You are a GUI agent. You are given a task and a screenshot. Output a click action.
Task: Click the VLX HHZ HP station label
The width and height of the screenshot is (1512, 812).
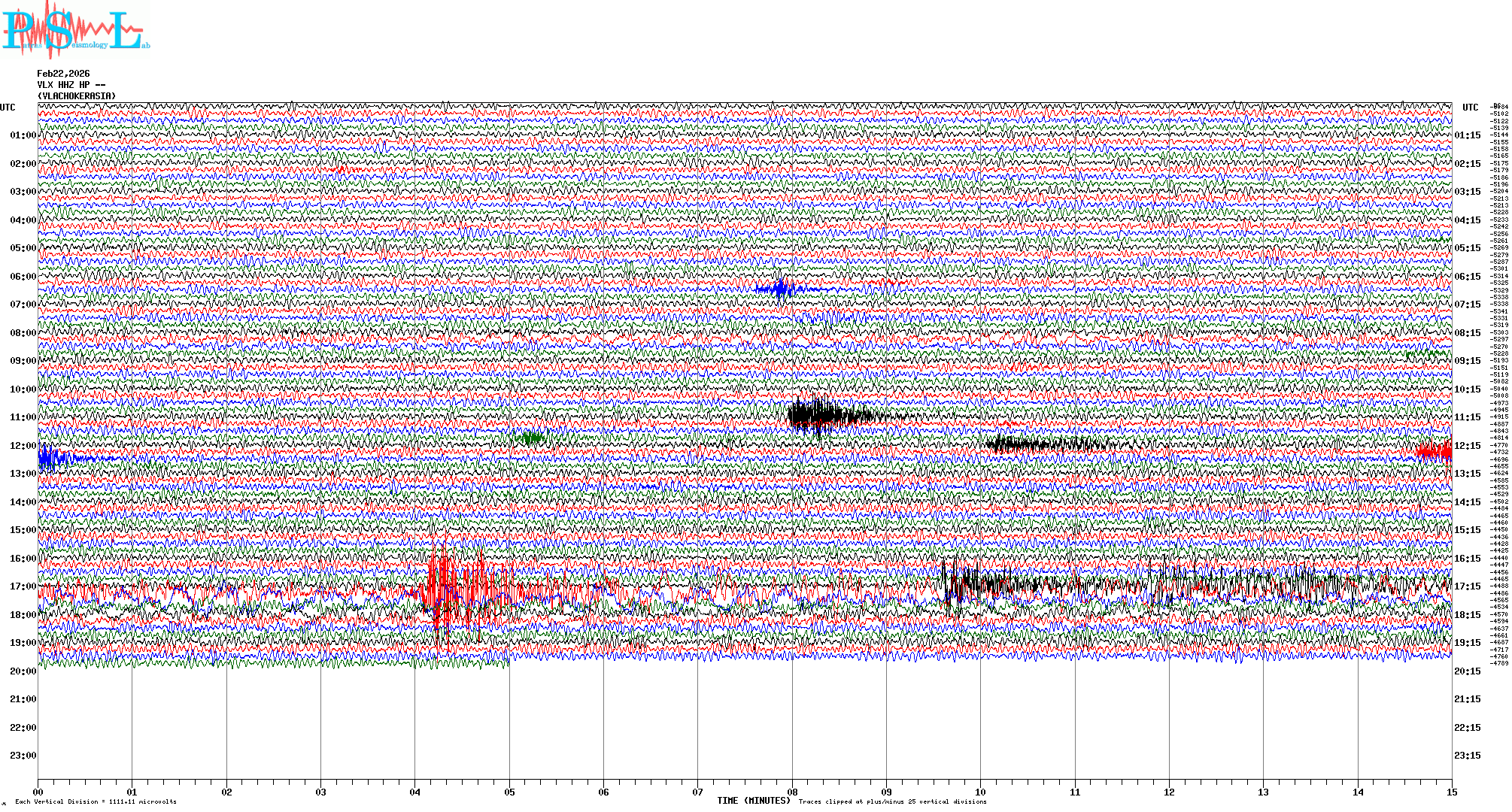[x=71, y=85]
